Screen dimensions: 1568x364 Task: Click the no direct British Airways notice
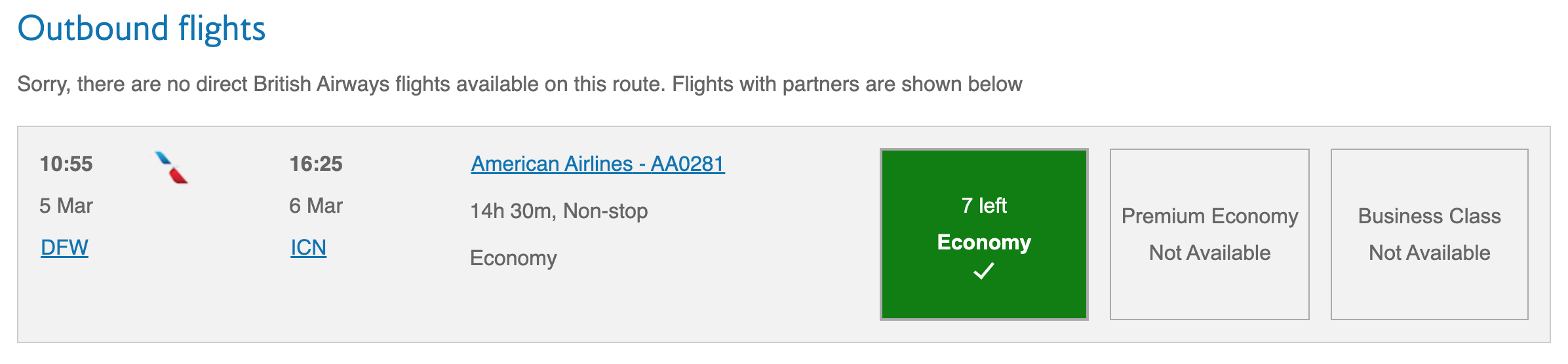point(519,84)
